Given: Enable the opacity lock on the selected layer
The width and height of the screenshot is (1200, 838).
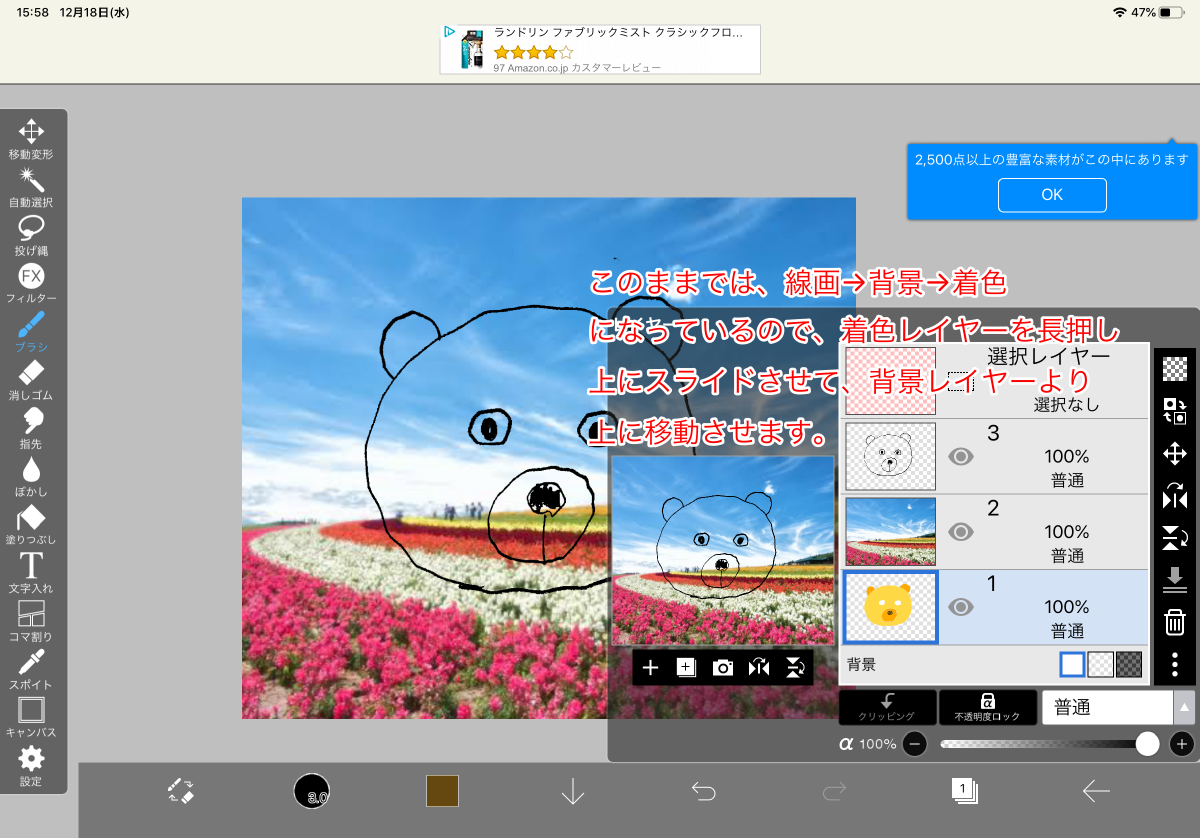Looking at the screenshot, I should pyautogui.click(x=987, y=707).
